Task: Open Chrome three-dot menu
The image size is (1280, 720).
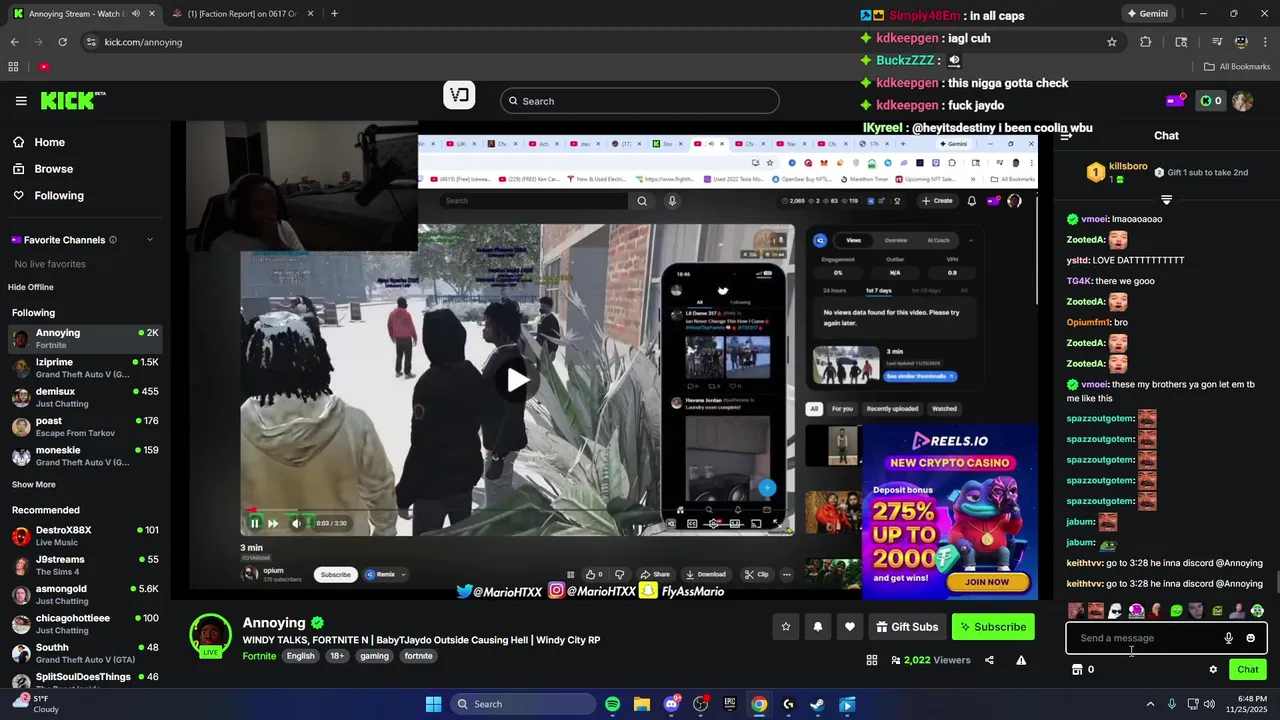Action: pos(1265,42)
